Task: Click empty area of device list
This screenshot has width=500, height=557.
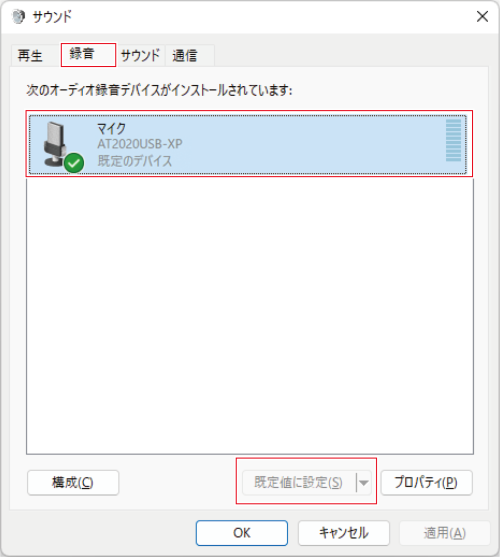Action: (x=250, y=314)
